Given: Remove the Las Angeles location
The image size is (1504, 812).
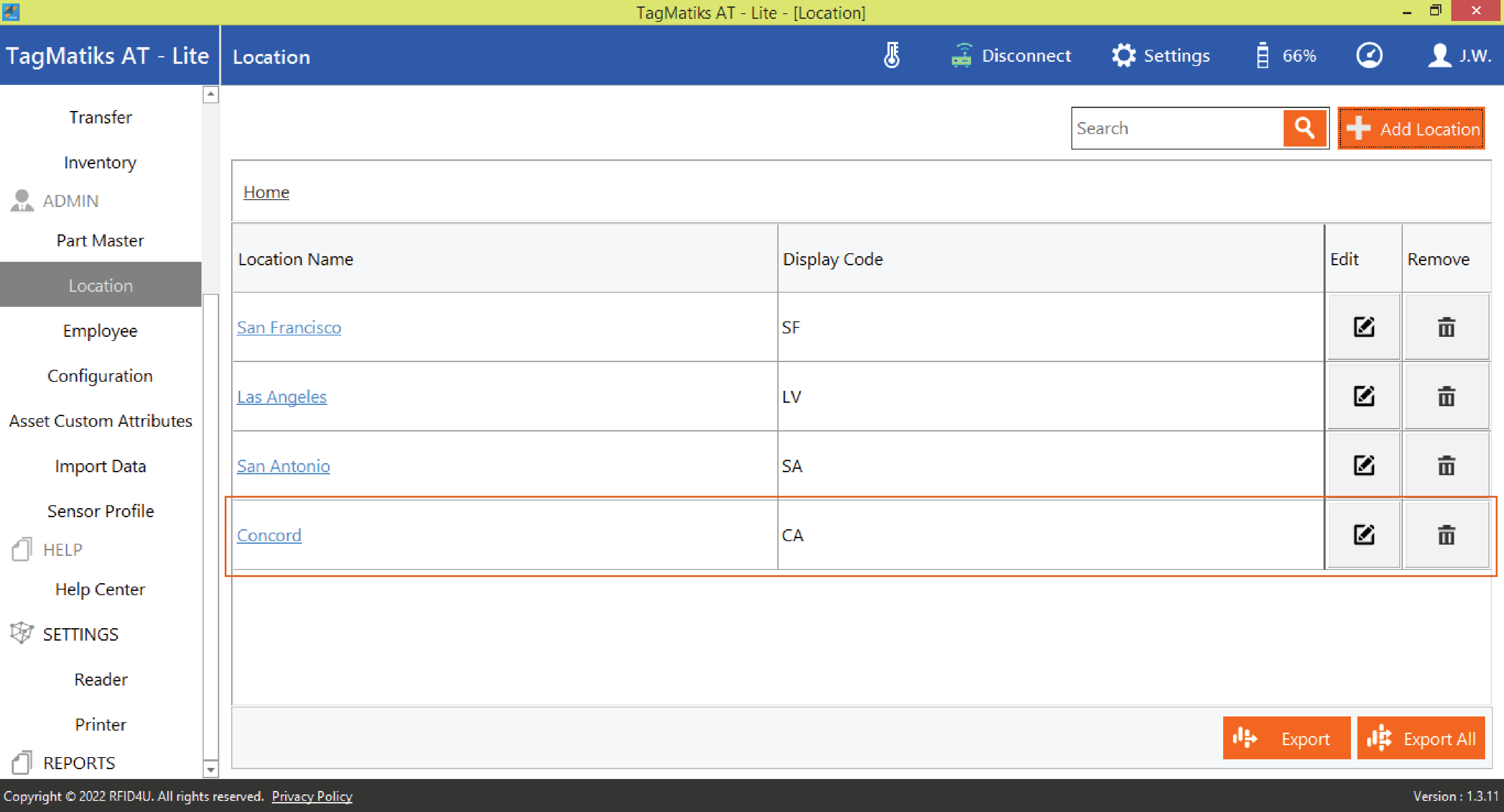Looking at the screenshot, I should click(1446, 397).
